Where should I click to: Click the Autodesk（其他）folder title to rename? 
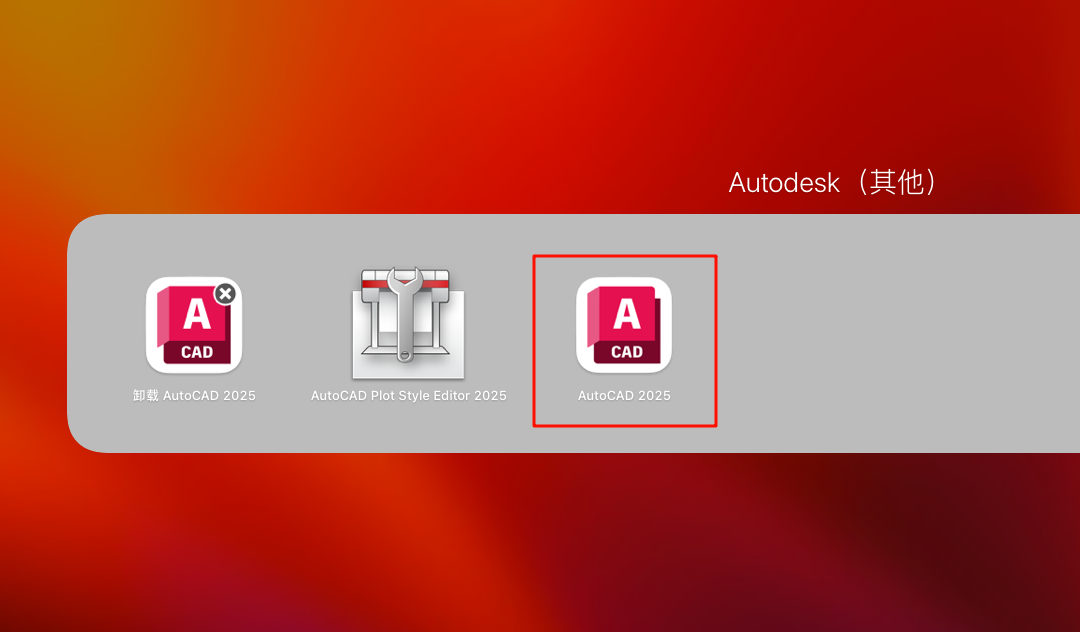(x=832, y=183)
